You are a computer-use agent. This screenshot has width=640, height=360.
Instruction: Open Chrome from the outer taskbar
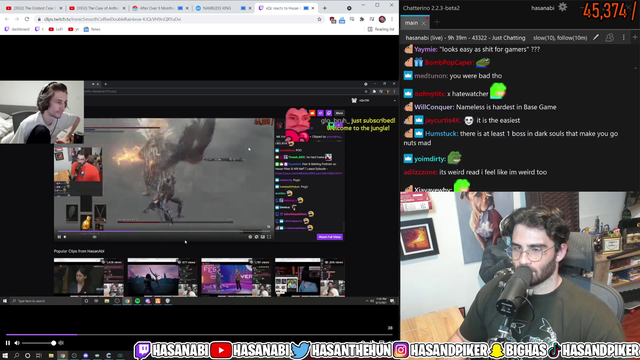(62, 356)
